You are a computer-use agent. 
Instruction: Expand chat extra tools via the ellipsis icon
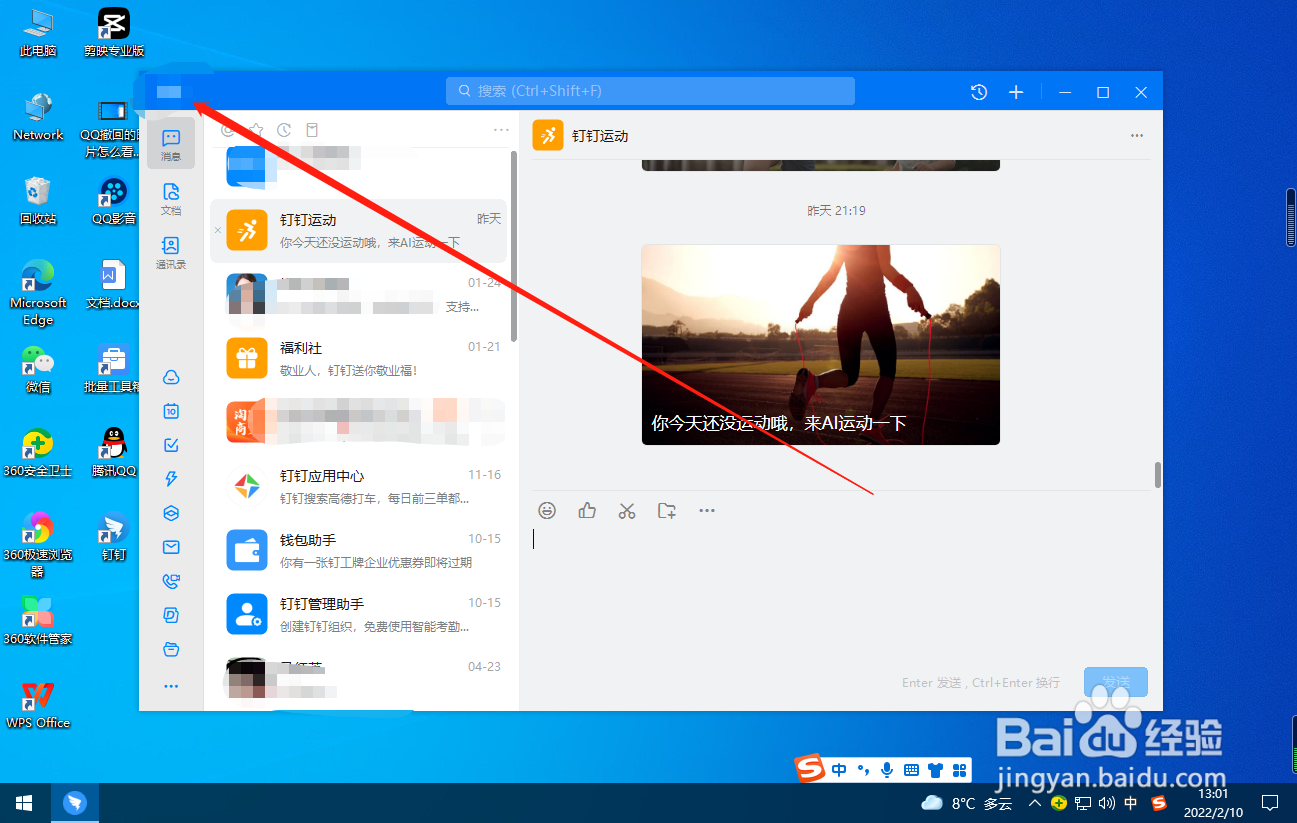pyautogui.click(x=707, y=510)
